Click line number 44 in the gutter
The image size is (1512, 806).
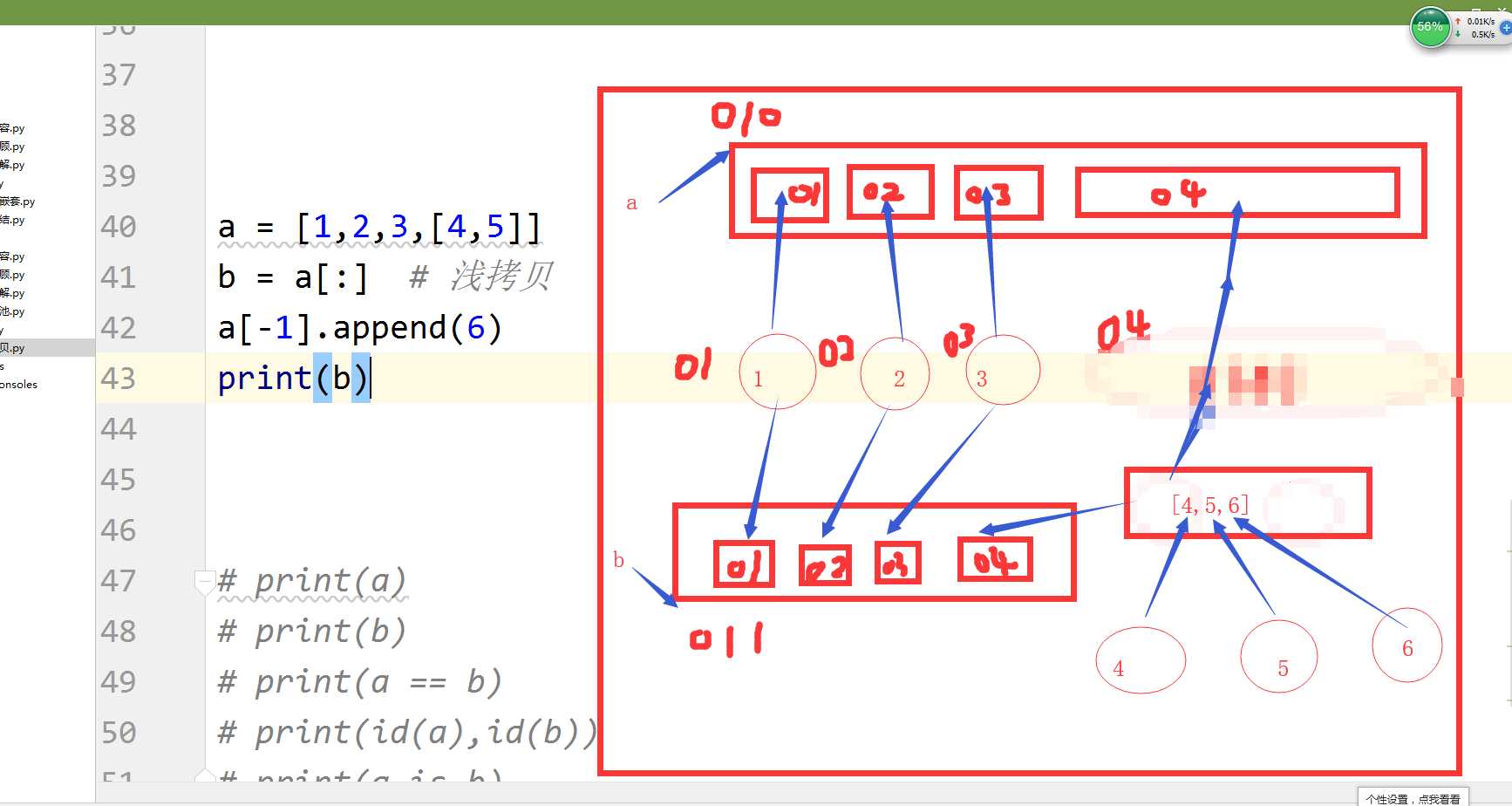click(x=119, y=429)
